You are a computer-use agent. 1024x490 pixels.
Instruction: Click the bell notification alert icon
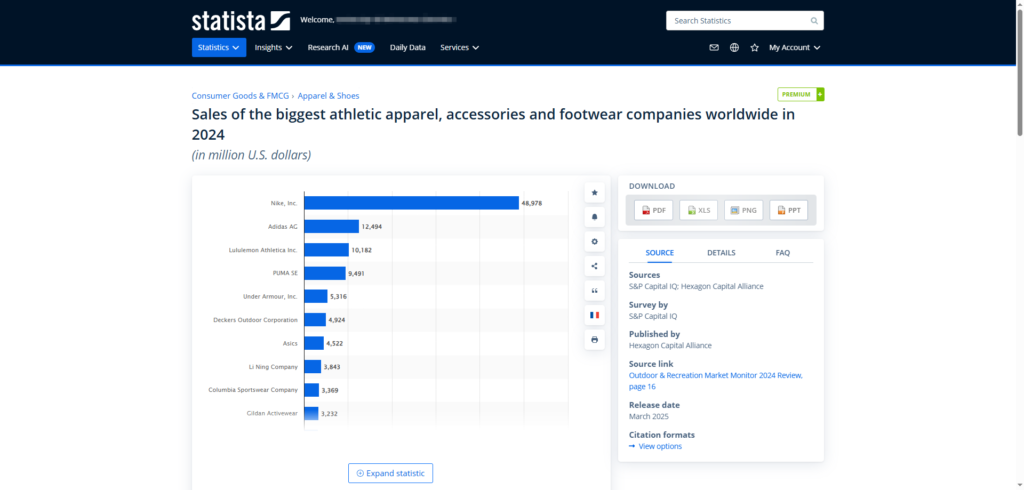click(595, 216)
